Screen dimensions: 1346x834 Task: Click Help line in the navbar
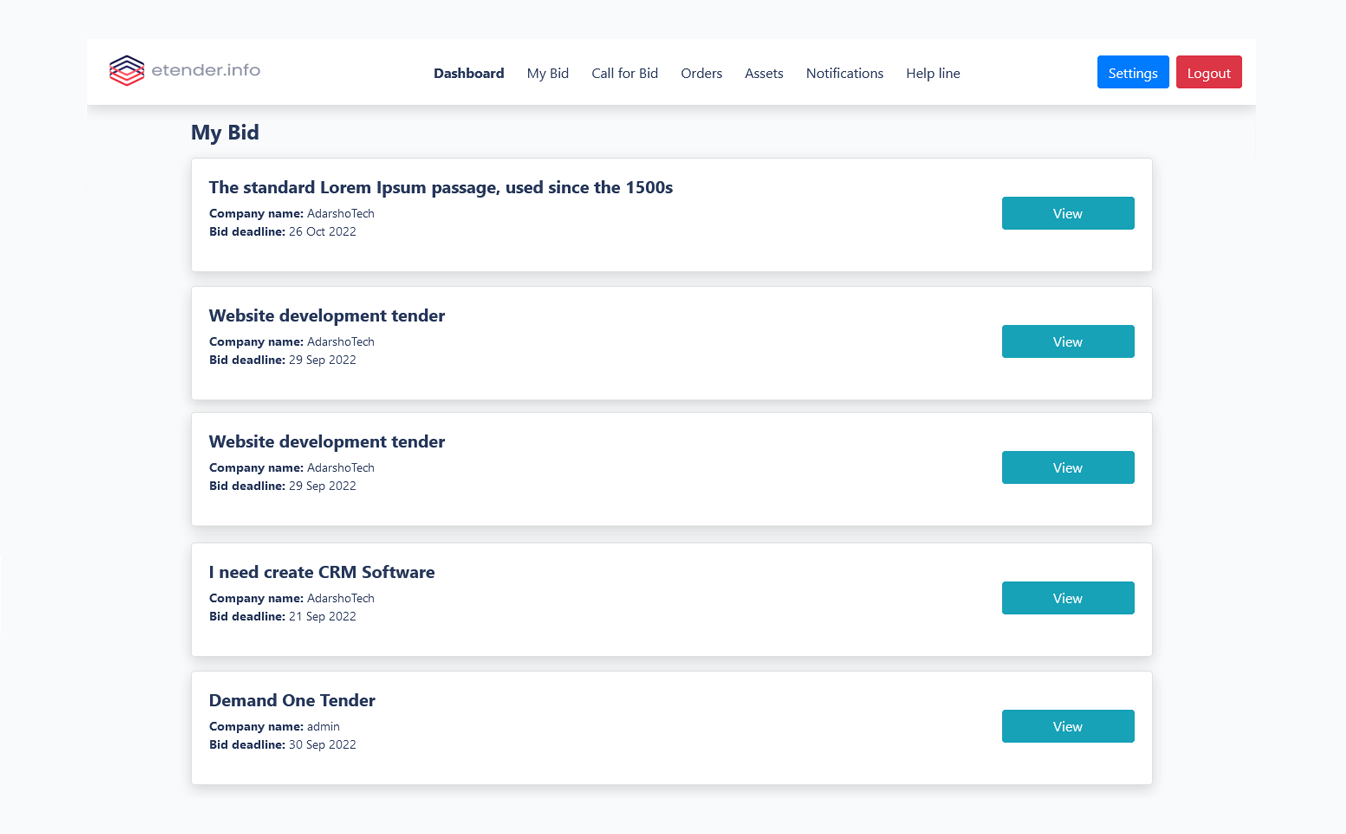(x=933, y=73)
